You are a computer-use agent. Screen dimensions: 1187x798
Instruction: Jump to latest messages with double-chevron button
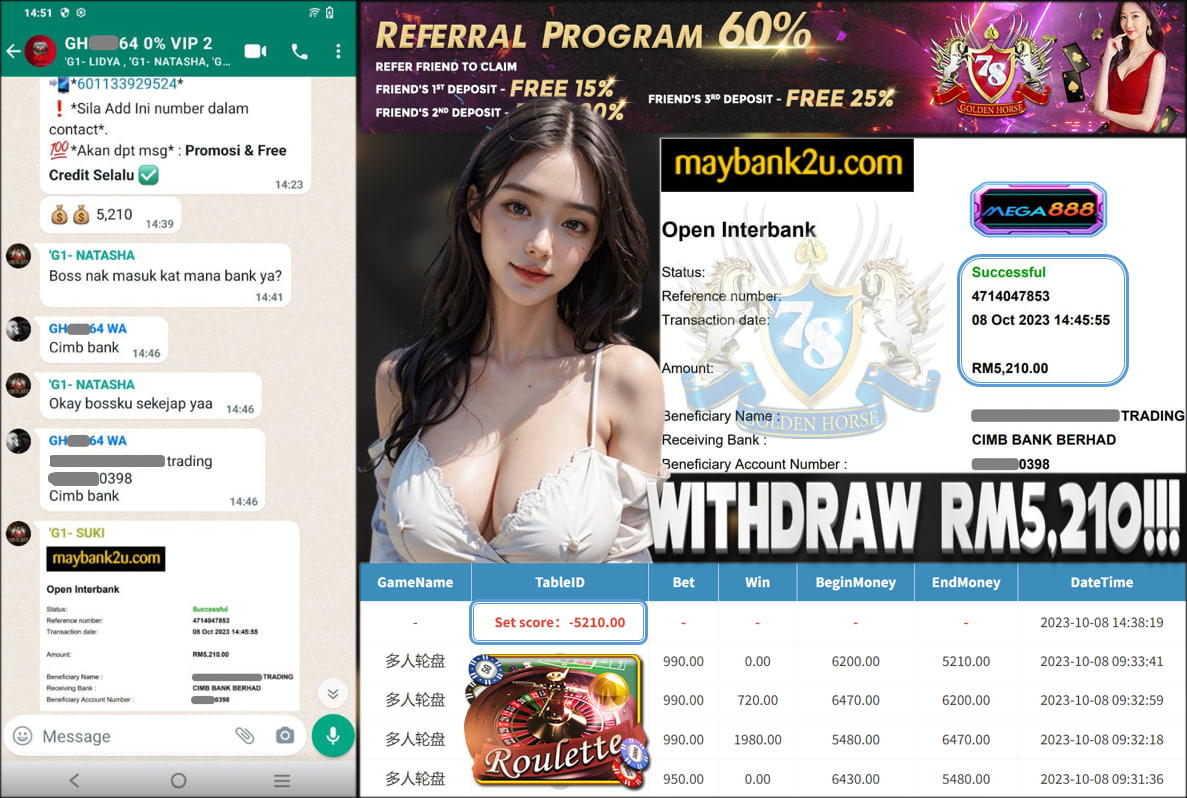[x=332, y=693]
